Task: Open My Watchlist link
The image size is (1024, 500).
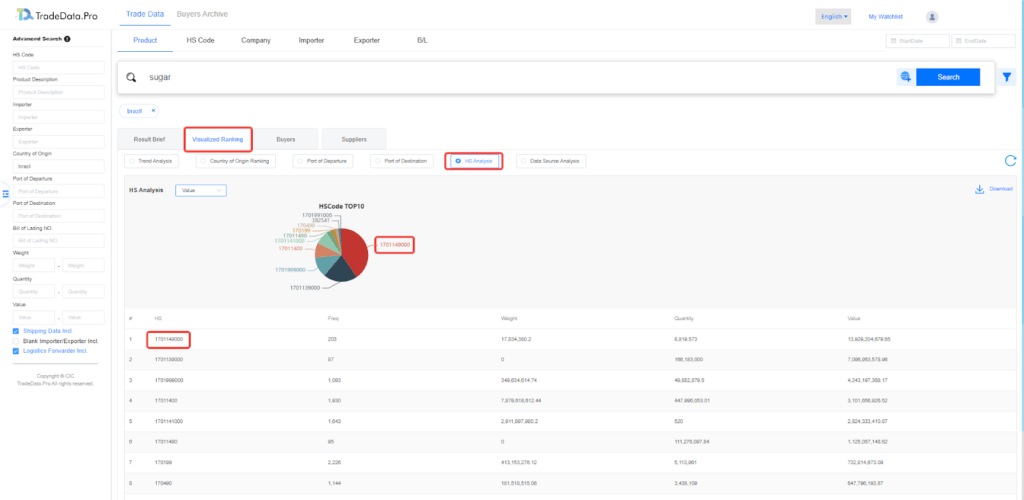Action: pos(885,17)
